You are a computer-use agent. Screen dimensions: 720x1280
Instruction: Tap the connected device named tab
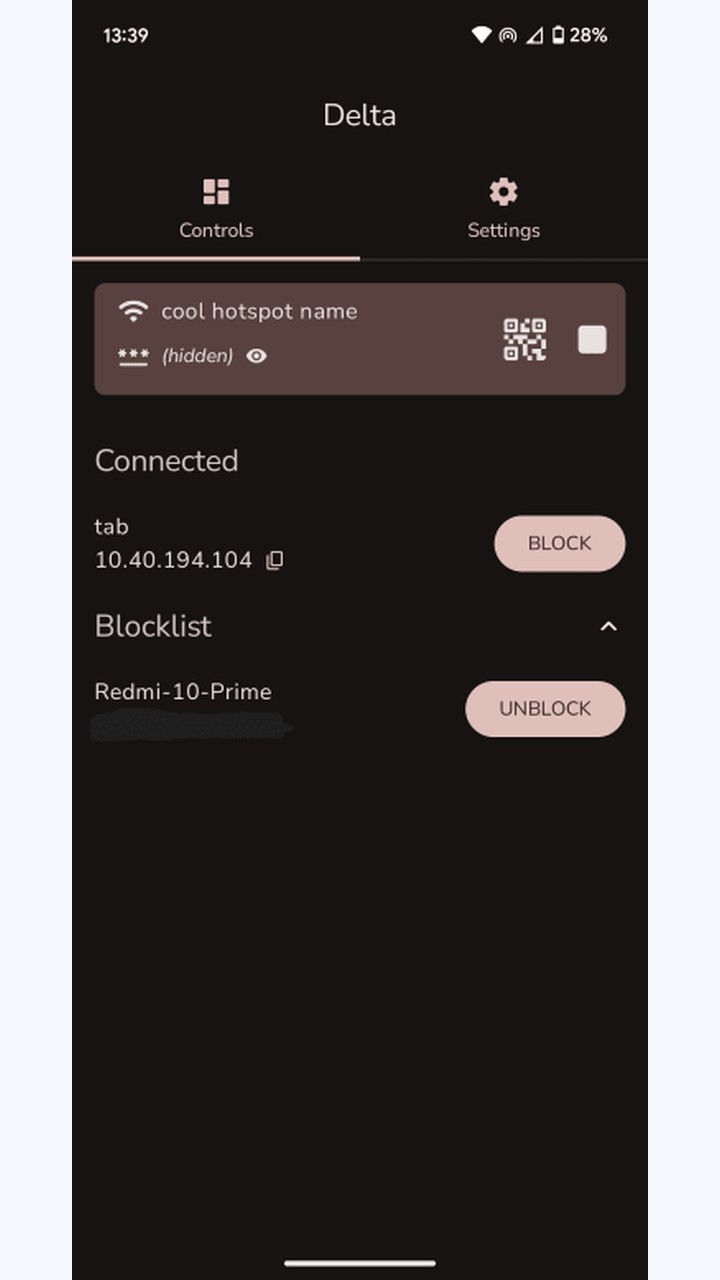pos(111,526)
